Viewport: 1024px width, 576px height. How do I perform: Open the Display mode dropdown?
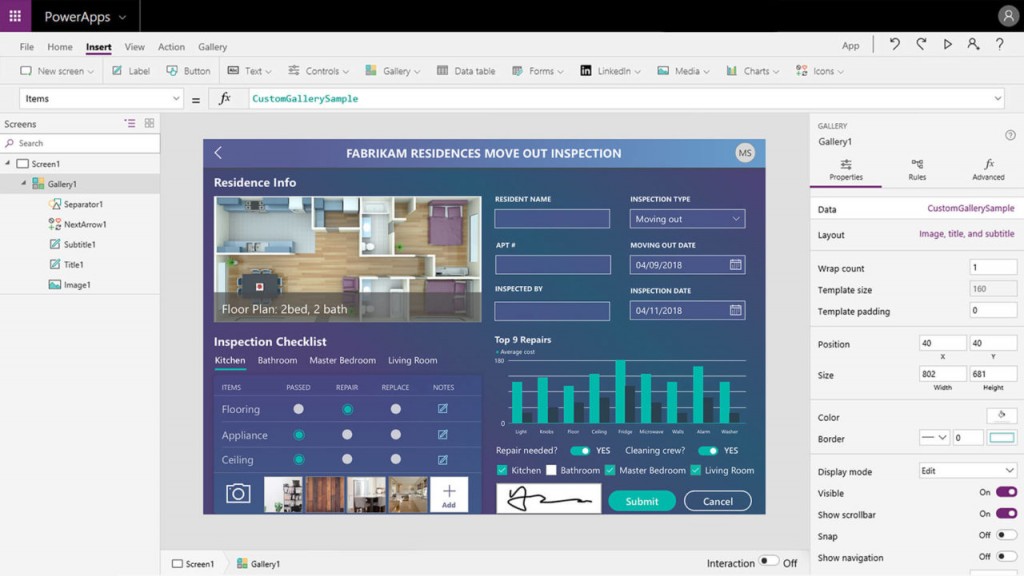(967, 470)
